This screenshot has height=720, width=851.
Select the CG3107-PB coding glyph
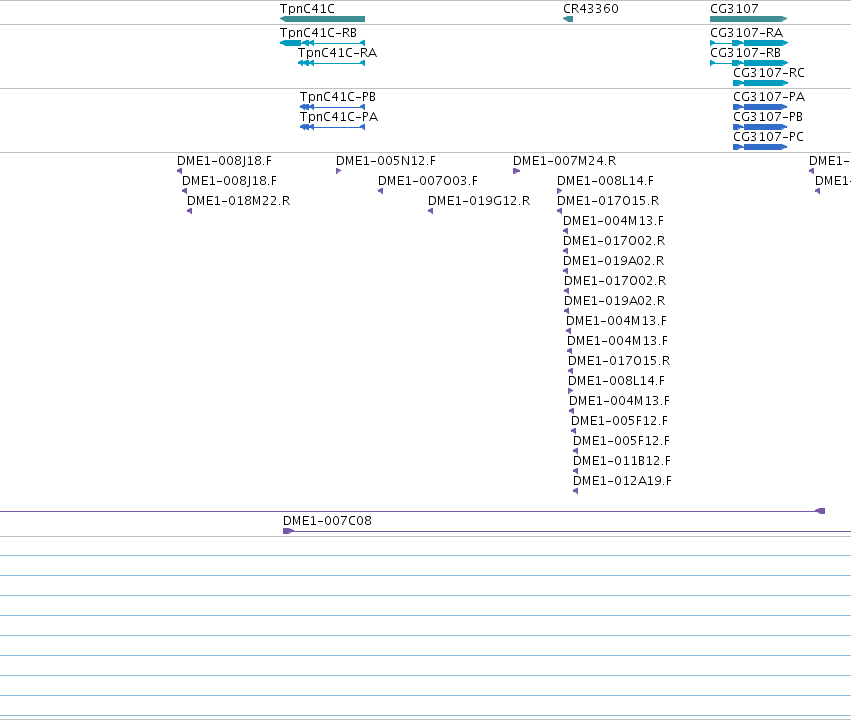coord(760,127)
